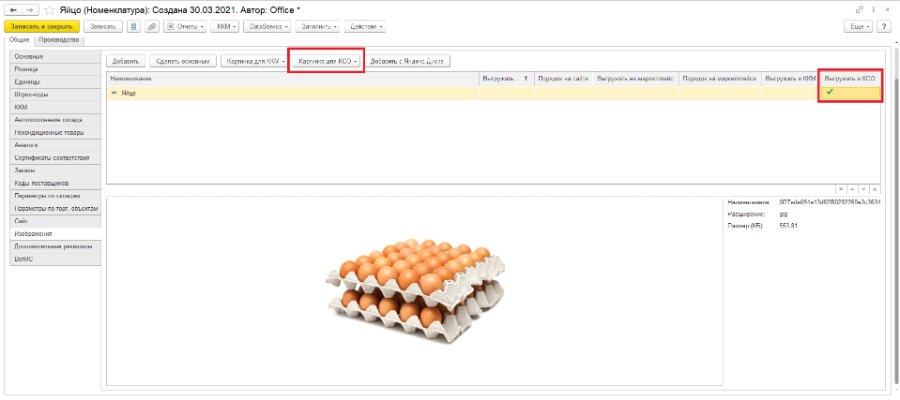Screen dimensions: 900x400
Task: Open help with the question mark button
Action: click(883, 26)
